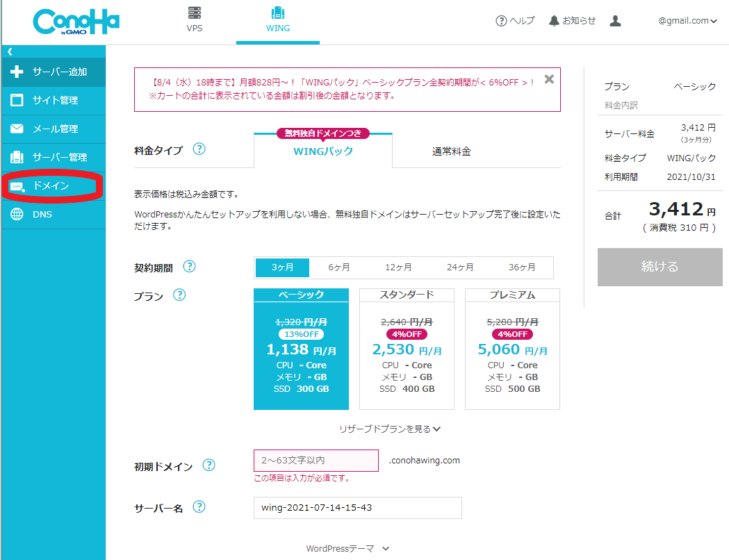
Task: Expand the WordPressテーマ section
Action: [x=347, y=549]
